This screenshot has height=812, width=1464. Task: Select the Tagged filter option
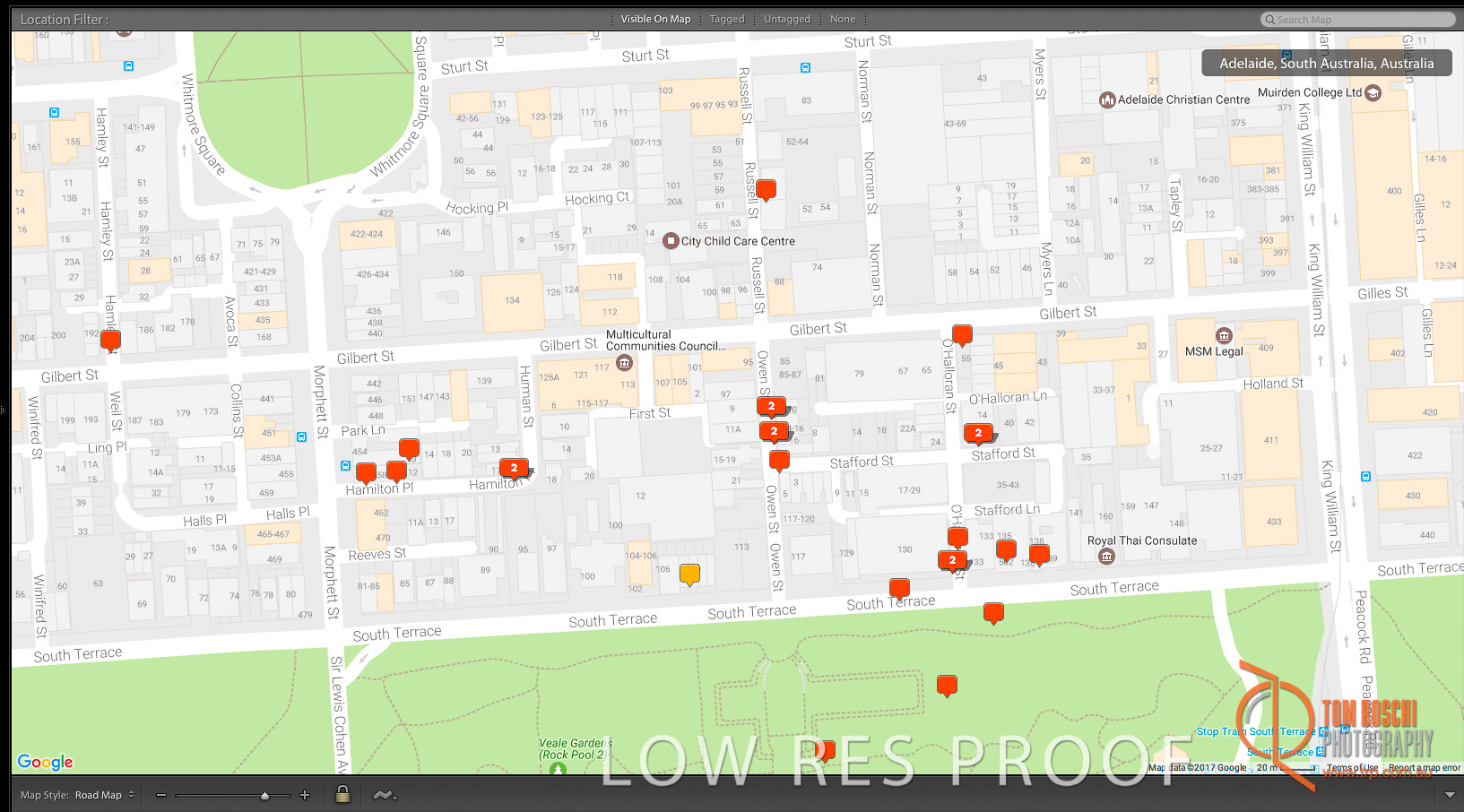(726, 19)
